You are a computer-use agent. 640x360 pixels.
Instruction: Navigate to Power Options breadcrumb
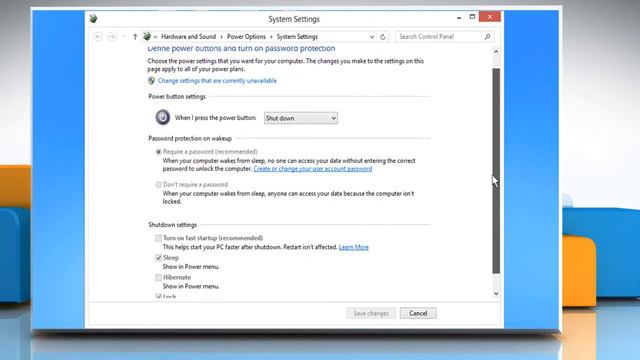[x=246, y=37]
